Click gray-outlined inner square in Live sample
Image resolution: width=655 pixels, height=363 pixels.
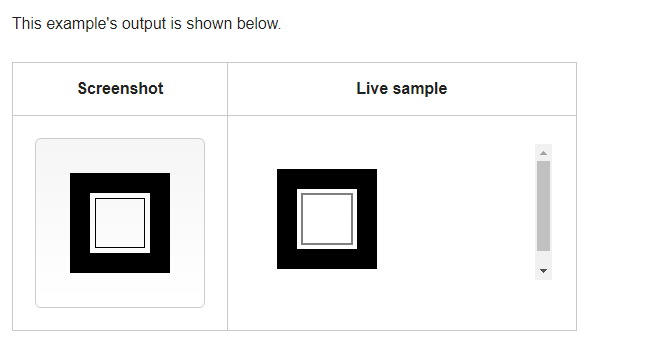pos(327,219)
